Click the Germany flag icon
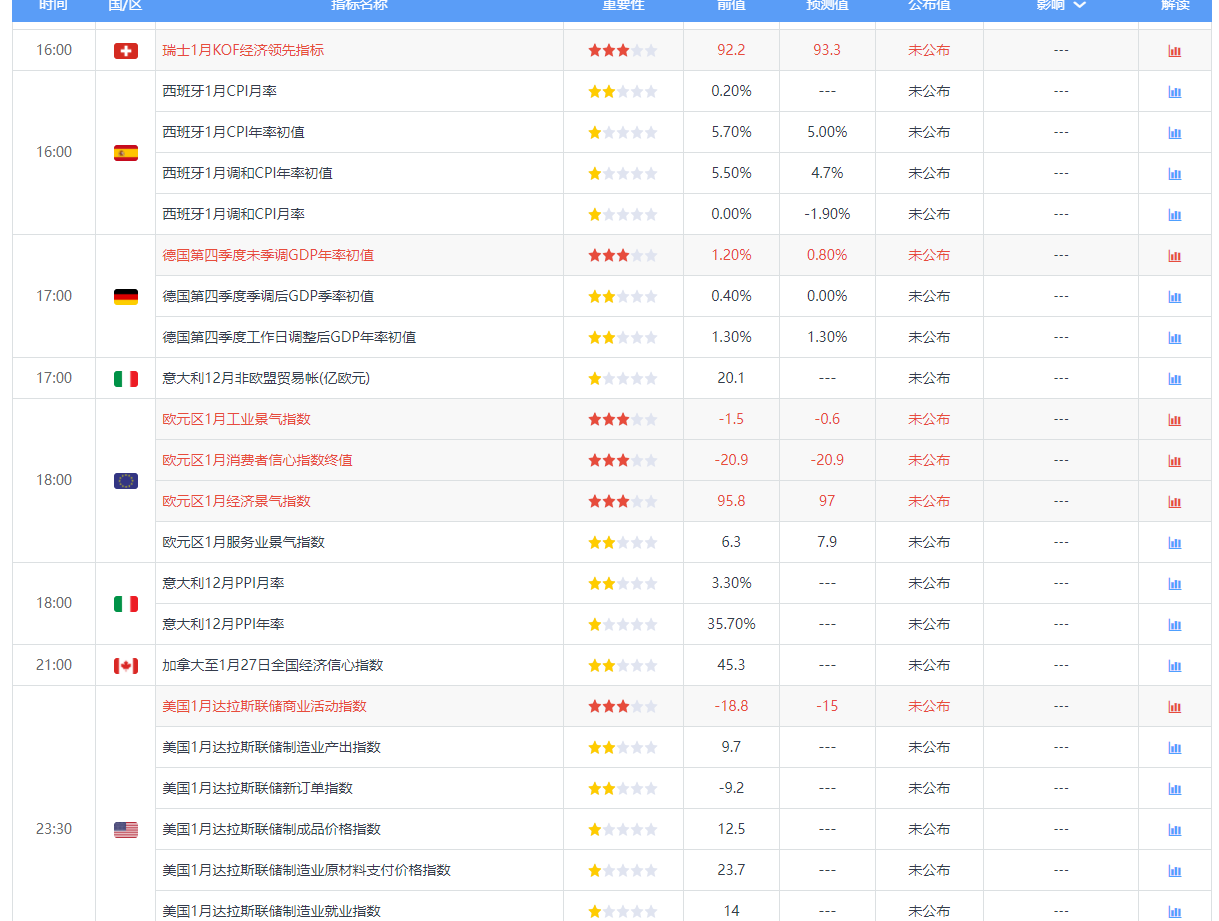This screenshot has width=1219, height=921. (126, 297)
